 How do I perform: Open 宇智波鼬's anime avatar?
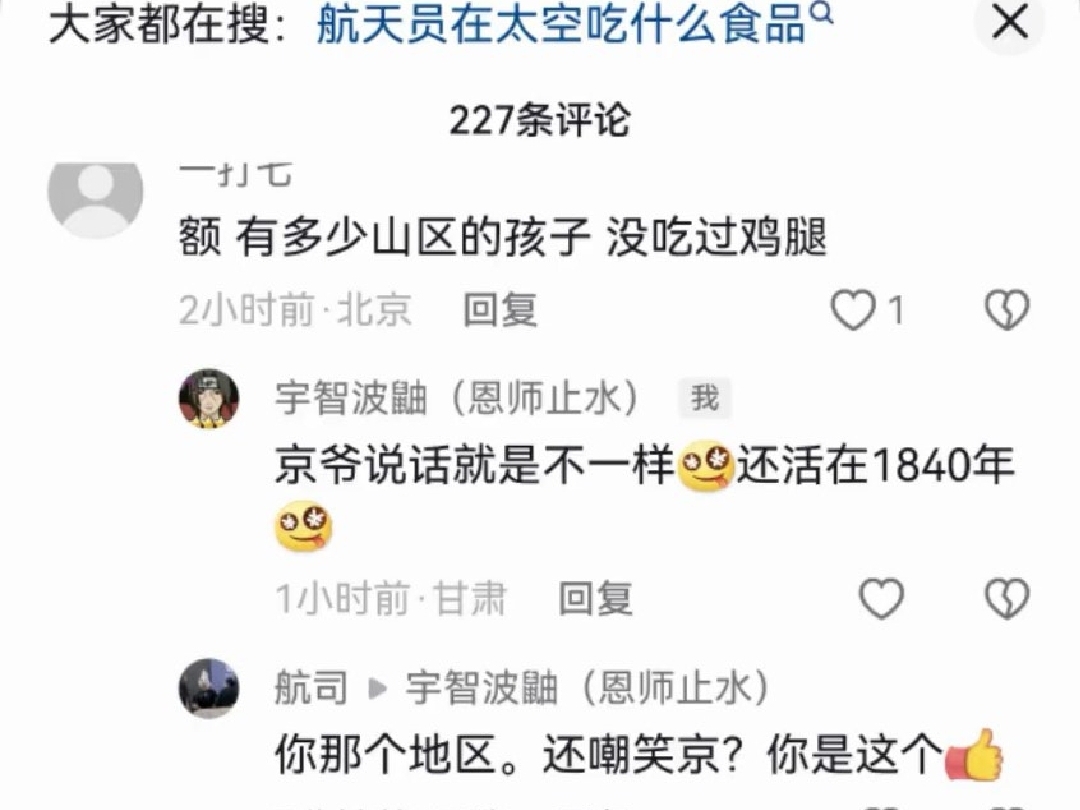[209, 399]
